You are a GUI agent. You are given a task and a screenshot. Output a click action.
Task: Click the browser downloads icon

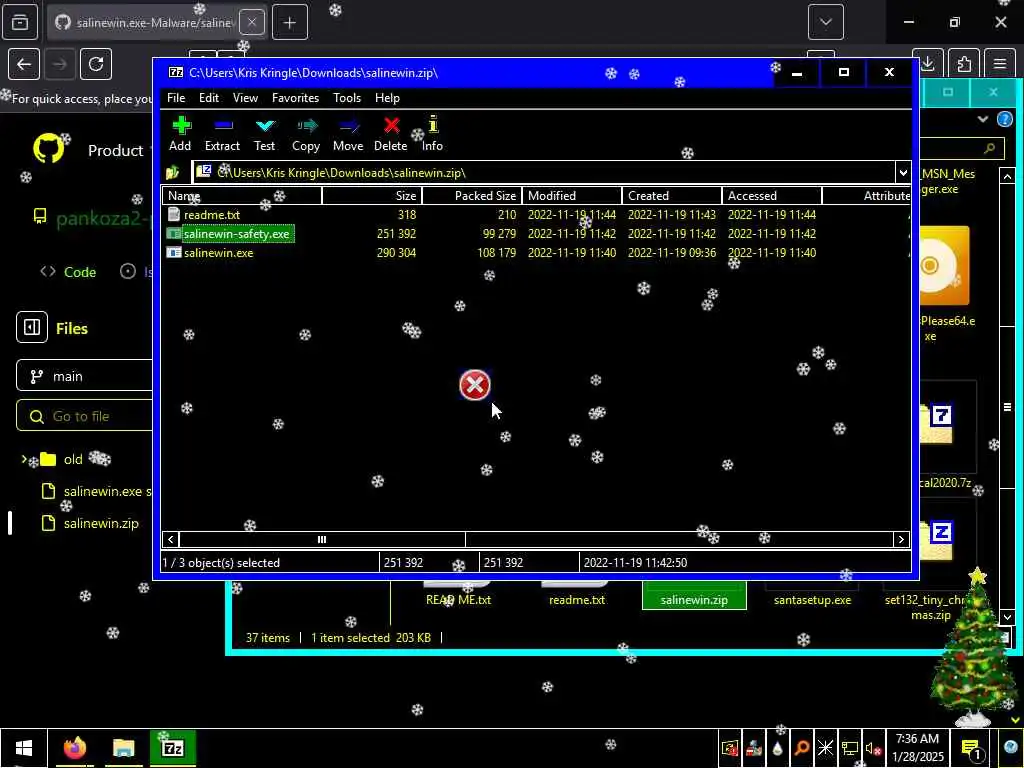point(928,64)
